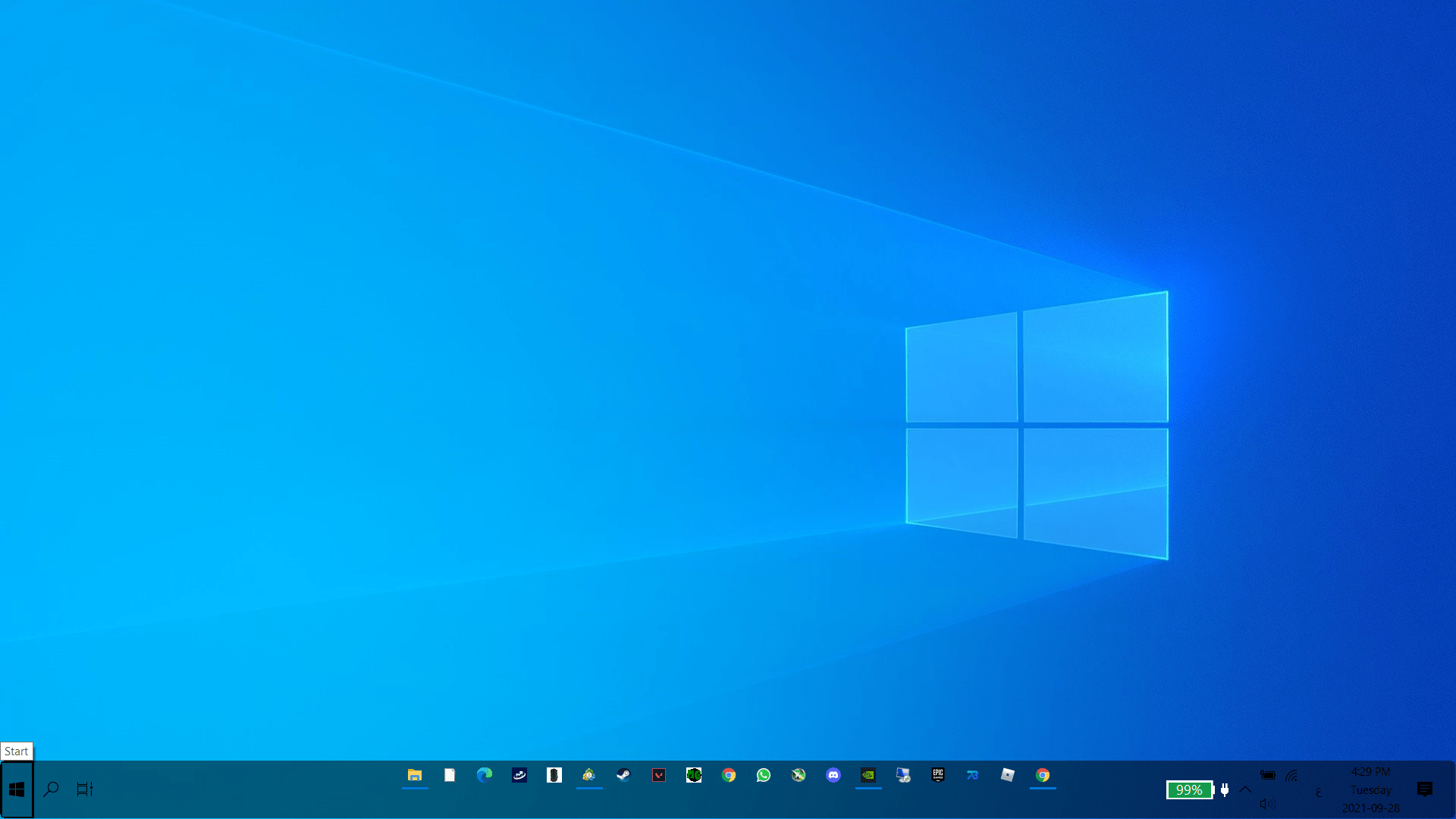Open File Explorer from taskbar
Viewport: 1456px width, 819px height.
pos(415,775)
